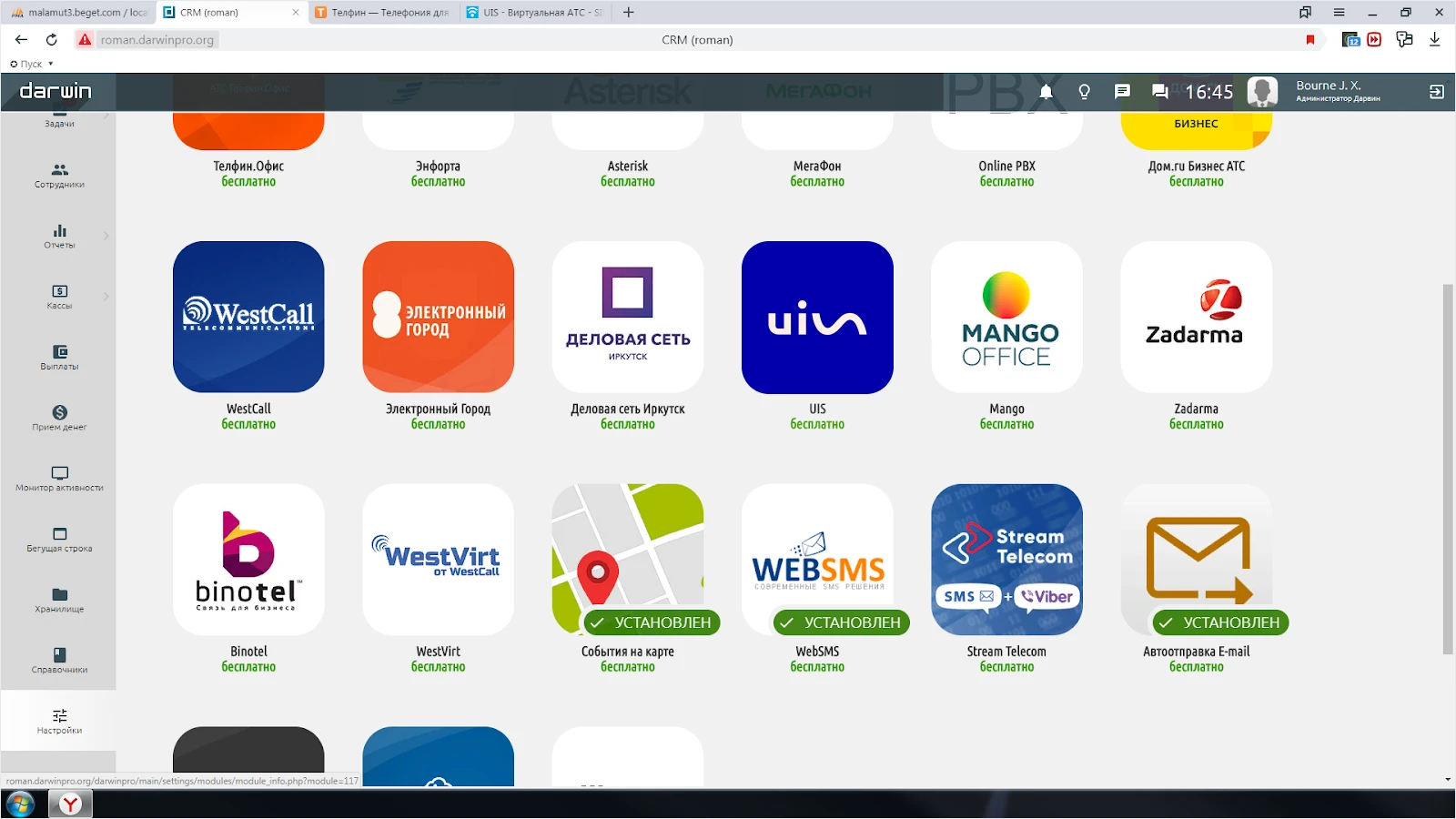This screenshot has width=1456, height=819.
Task: Click the Телфин.Офис module name
Action: tap(248, 166)
